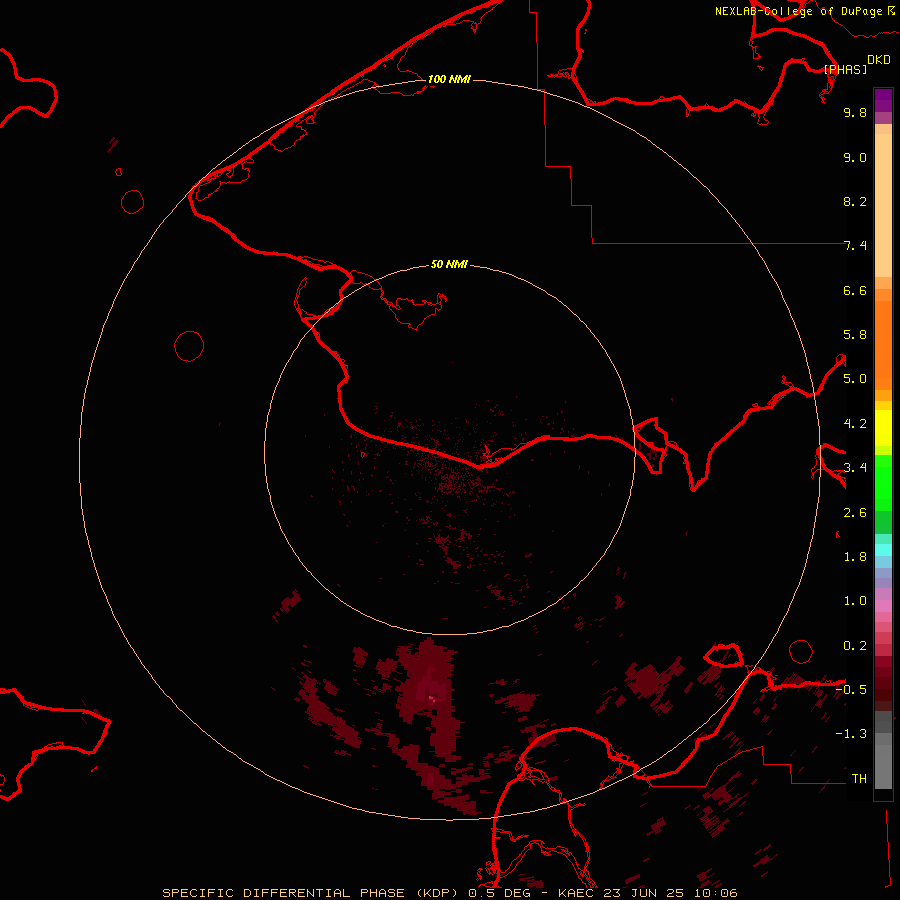Screen dimensions: 900x900
Task: Click the 1.0 value on the color scale
Action: (x=855, y=601)
